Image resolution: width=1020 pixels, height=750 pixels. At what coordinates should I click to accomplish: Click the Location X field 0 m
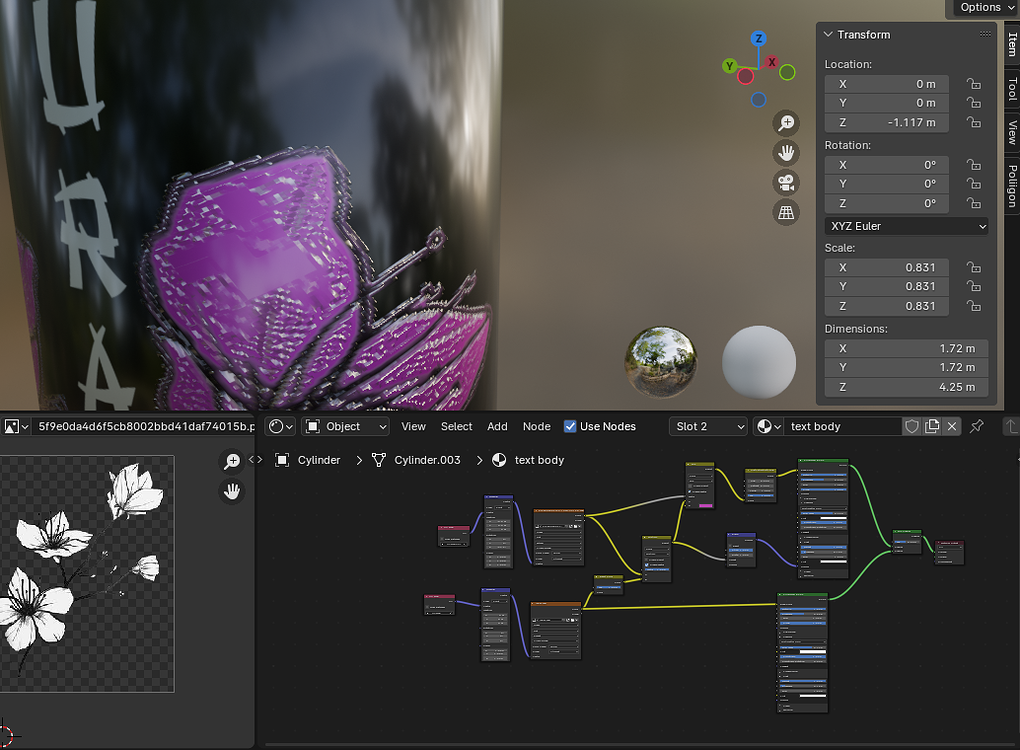click(x=887, y=84)
